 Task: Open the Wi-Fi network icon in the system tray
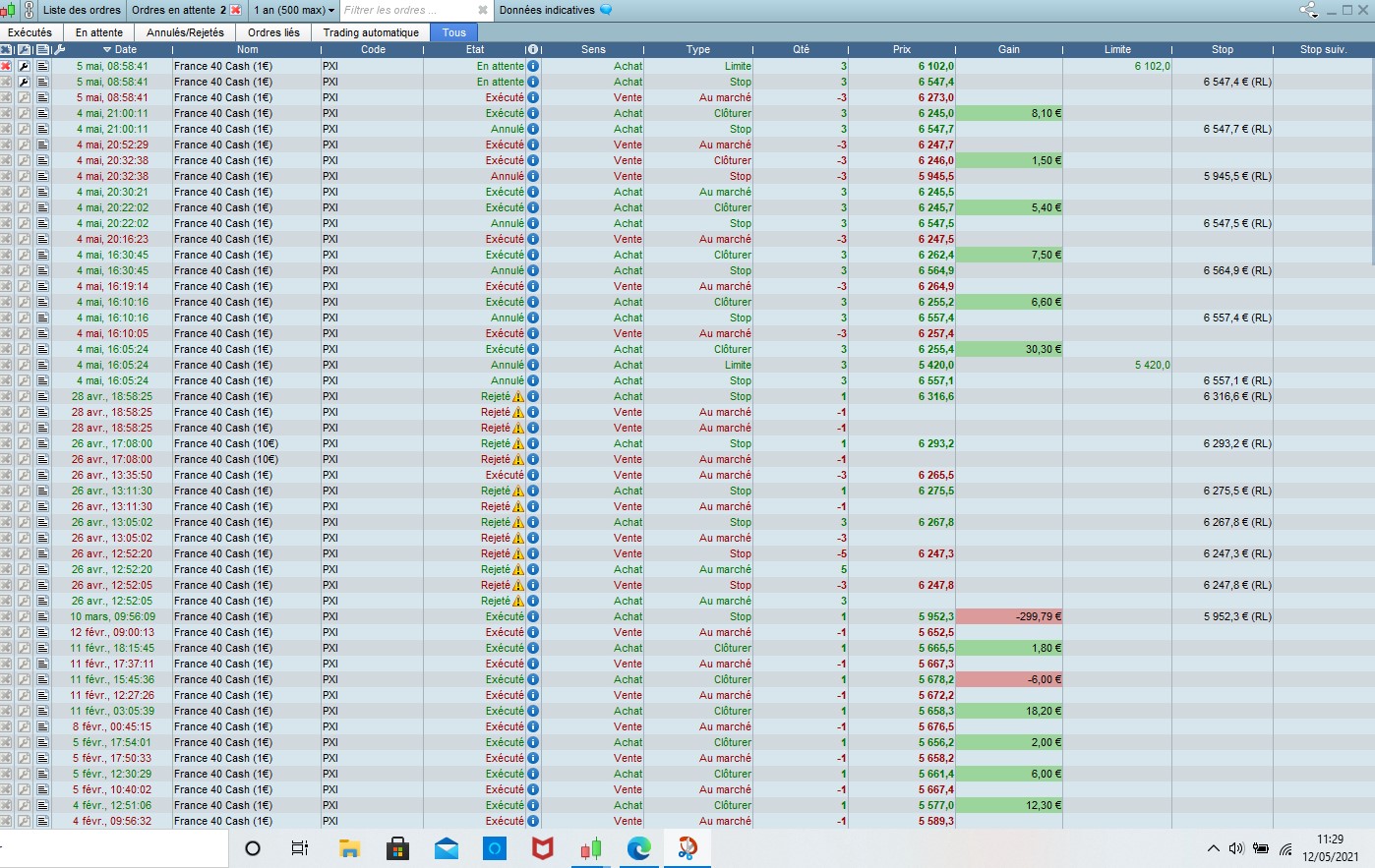click(1285, 849)
